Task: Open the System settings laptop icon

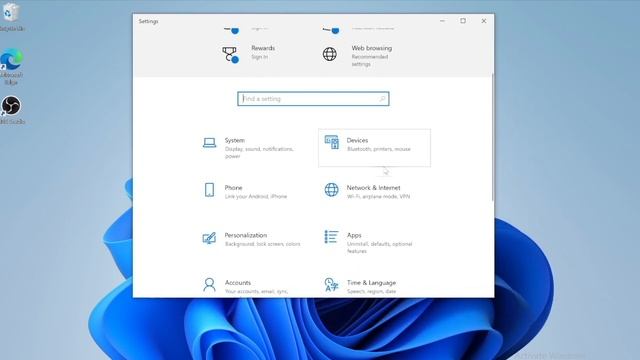Action: (x=209, y=143)
